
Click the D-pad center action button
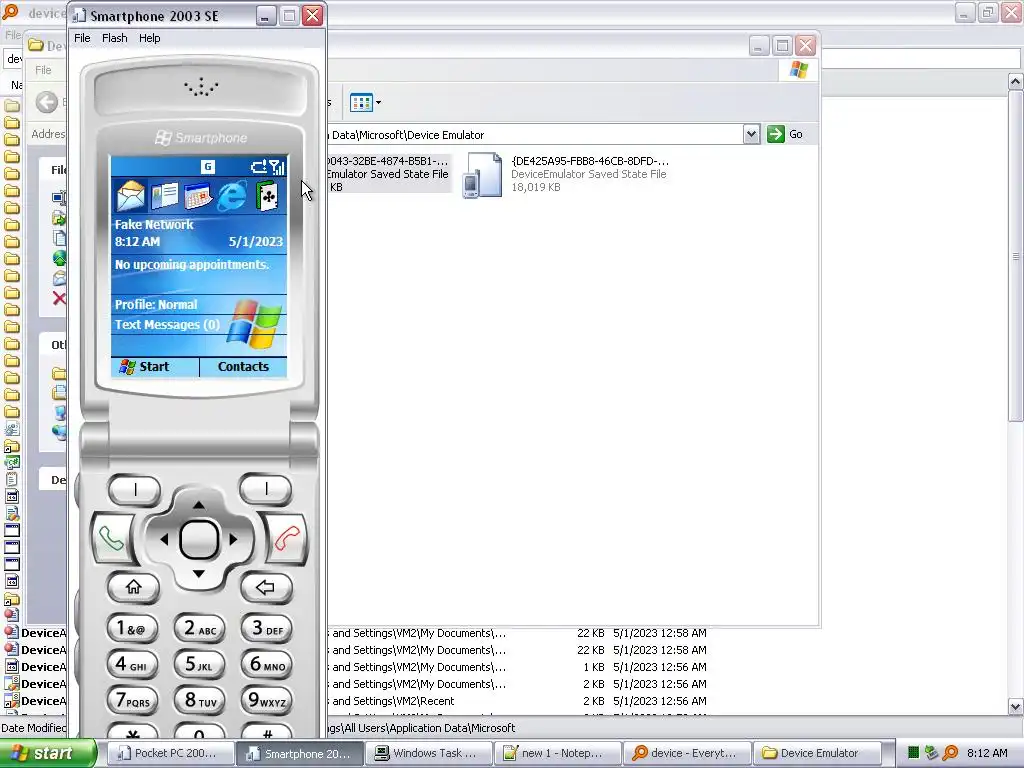pos(199,539)
